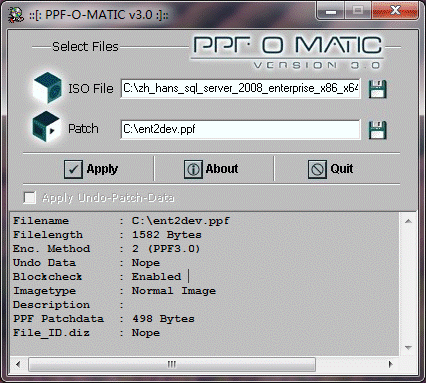Viewport: 426px width, 383px height.
Task: Click the info icon on About
Action: pos(193,169)
